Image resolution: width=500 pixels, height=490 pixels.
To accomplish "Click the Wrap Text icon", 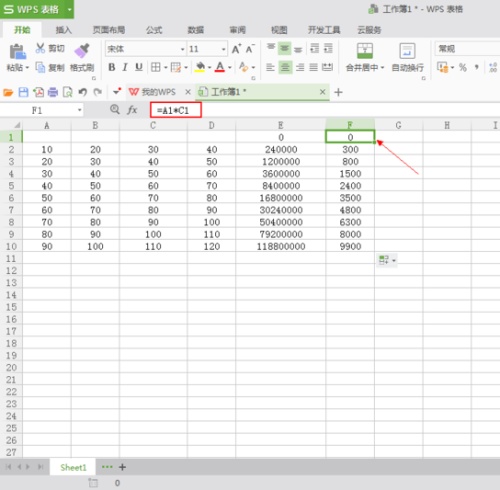I will pyautogui.click(x=407, y=51).
